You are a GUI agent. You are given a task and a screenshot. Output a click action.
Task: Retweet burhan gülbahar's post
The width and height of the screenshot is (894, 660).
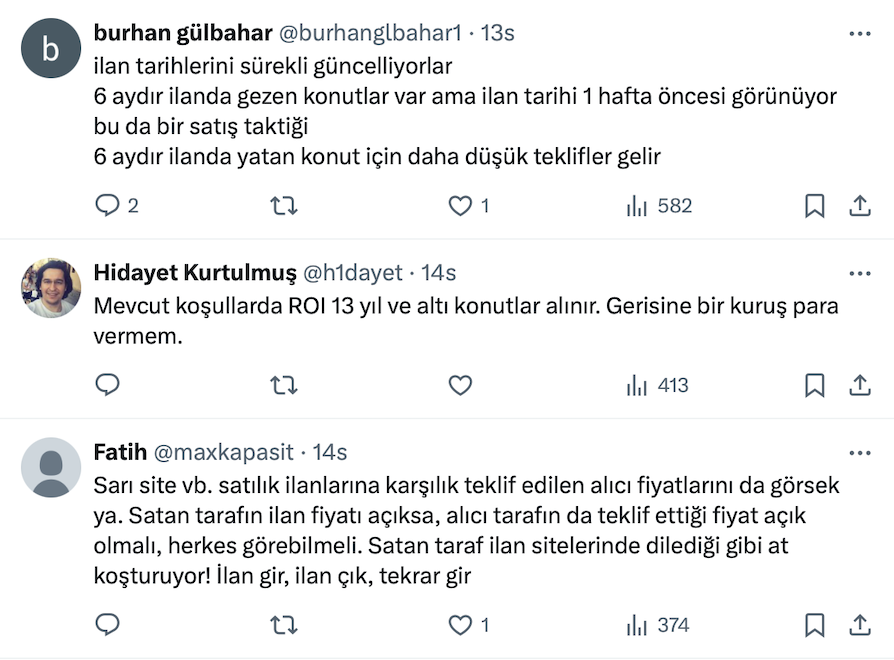click(284, 206)
